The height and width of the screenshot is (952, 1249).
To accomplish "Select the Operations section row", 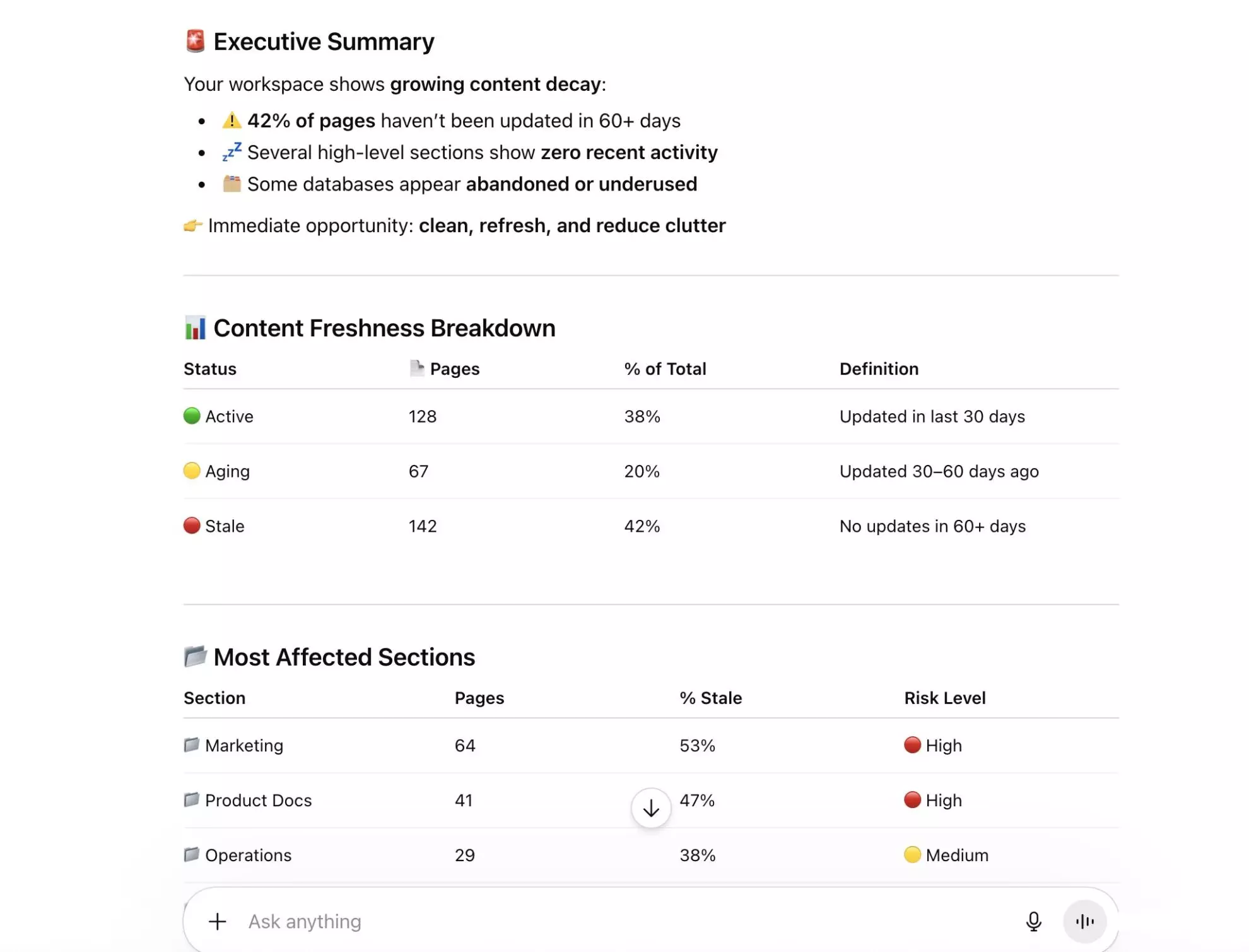I will (x=247, y=855).
